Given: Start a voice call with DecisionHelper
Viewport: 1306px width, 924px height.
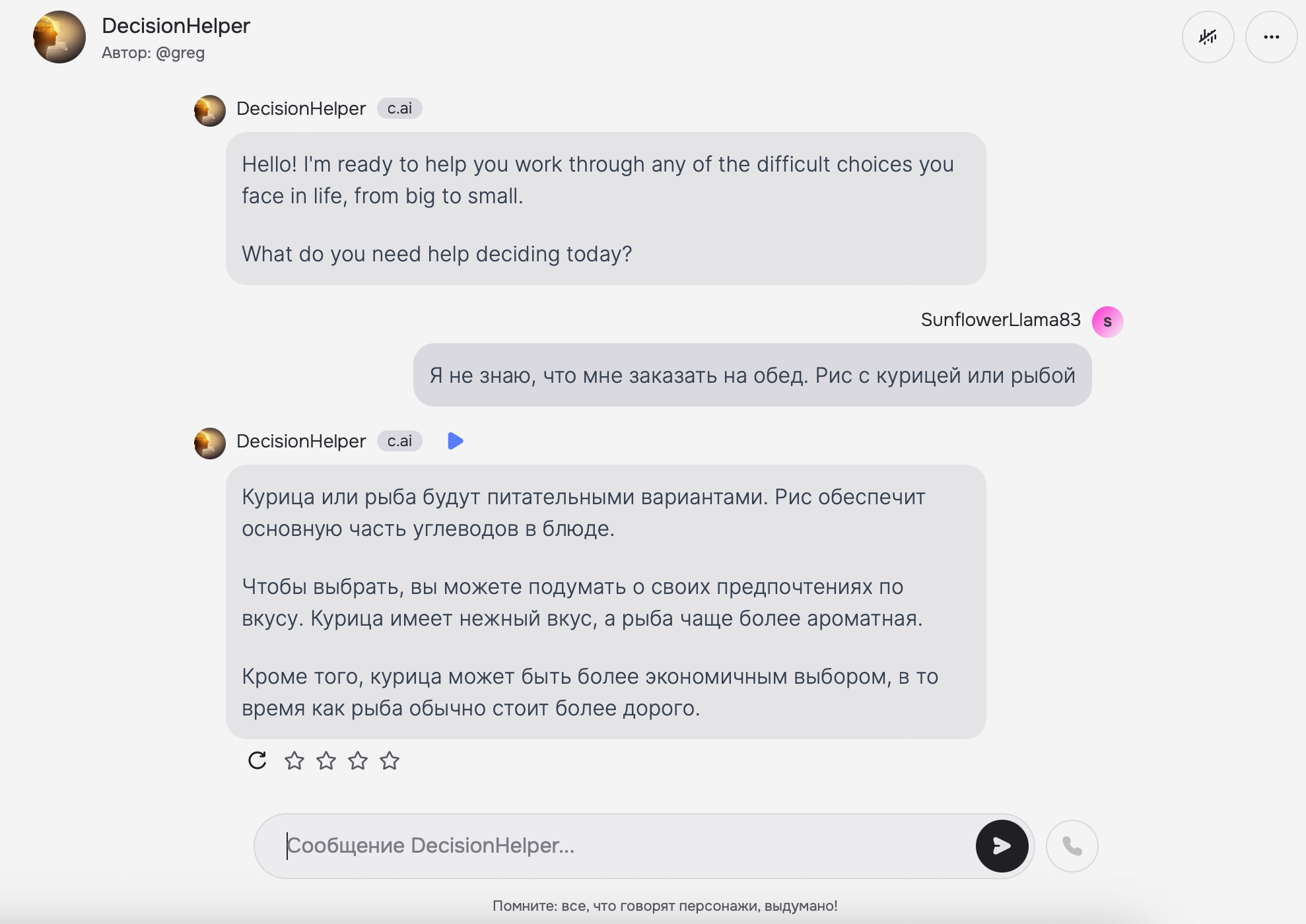Looking at the screenshot, I should [1072, 846].
